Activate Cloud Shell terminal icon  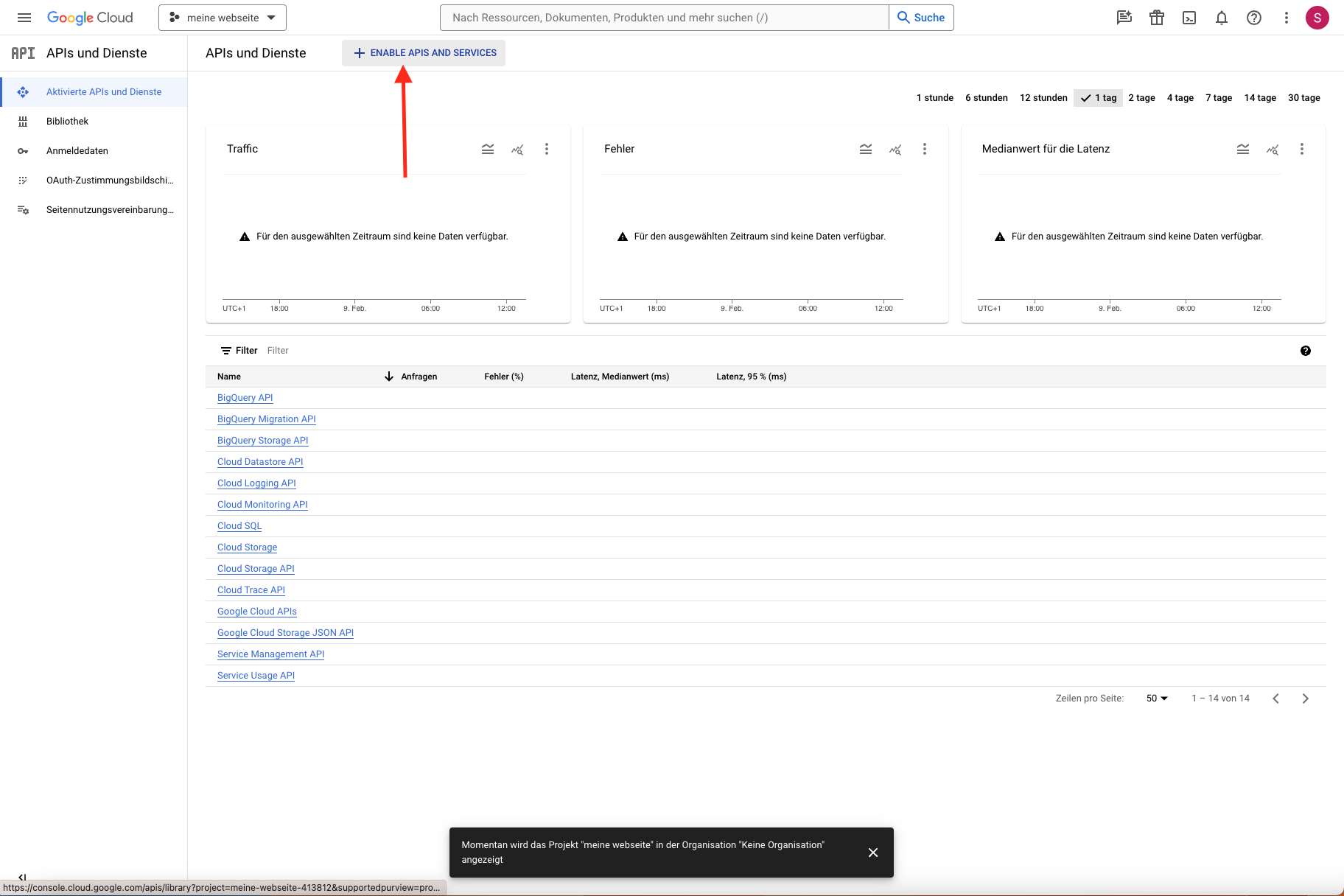click(x=1189, y=18)
